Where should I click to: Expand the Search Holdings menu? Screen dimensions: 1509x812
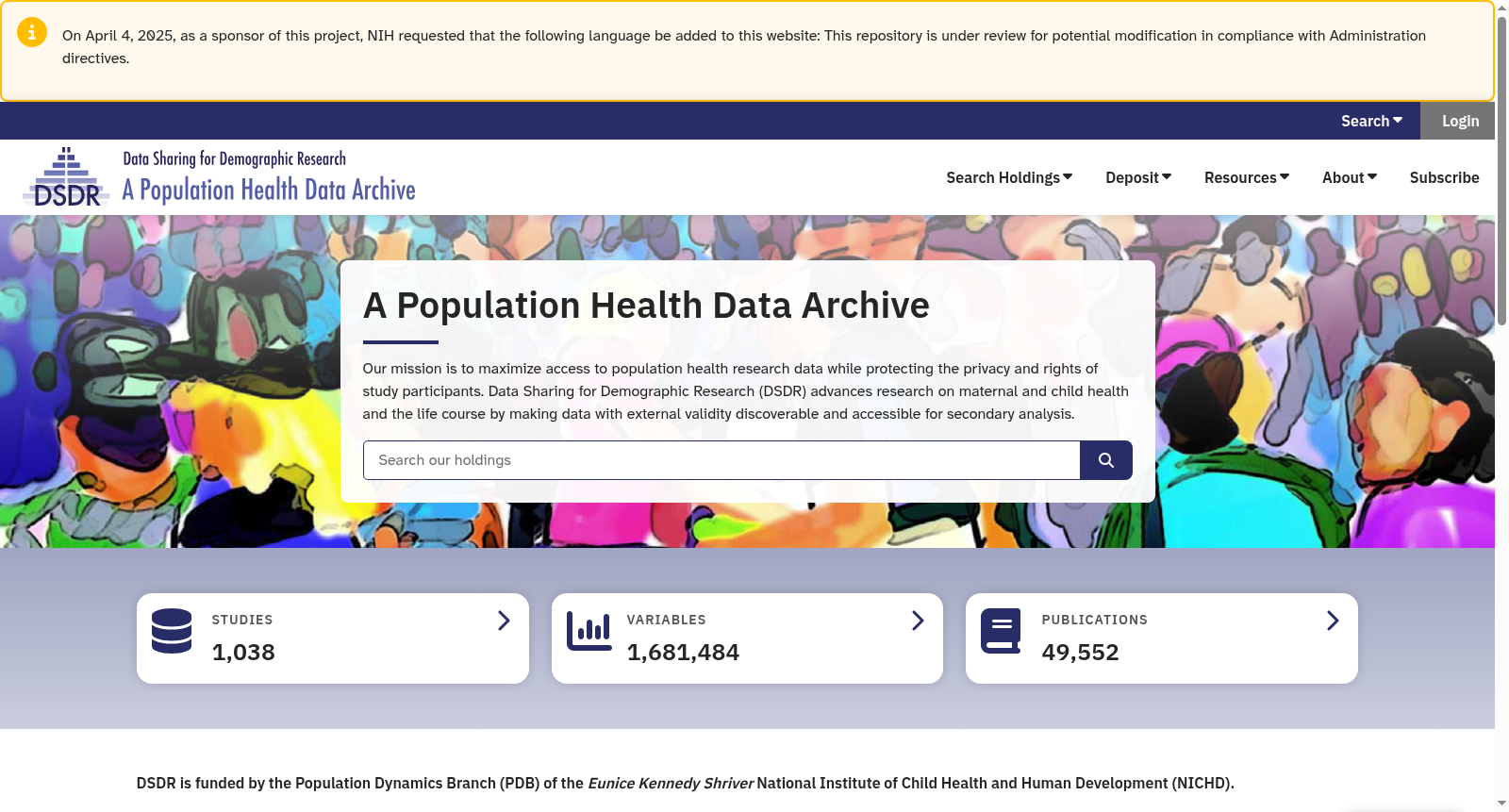(1009, 177)
